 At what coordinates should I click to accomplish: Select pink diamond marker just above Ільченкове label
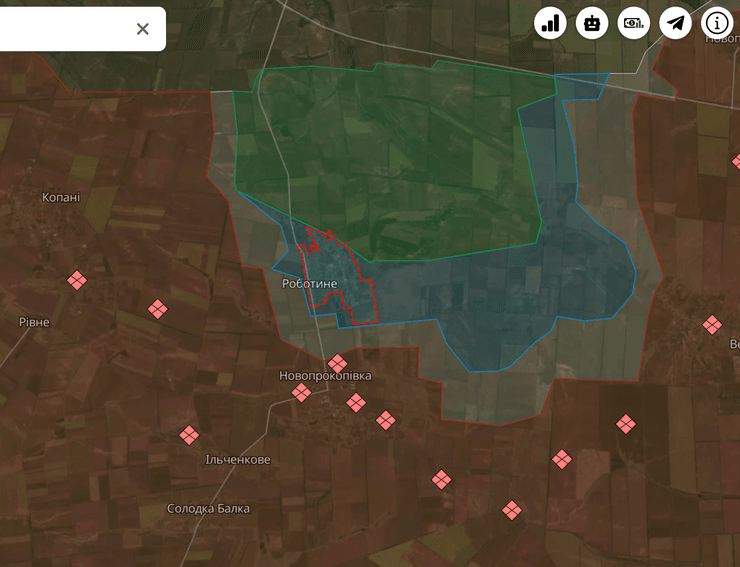(189, 435)
